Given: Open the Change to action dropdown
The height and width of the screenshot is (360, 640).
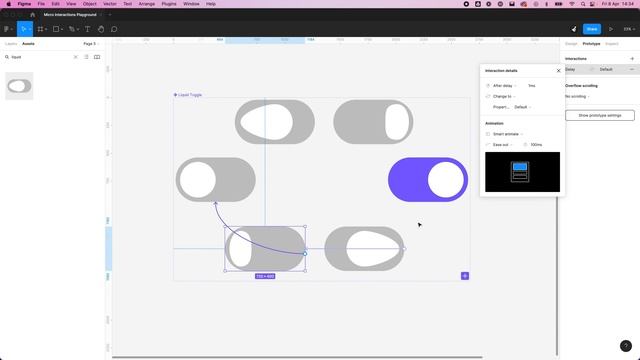Looking at the screenshot, I should [x=504, y=96].
